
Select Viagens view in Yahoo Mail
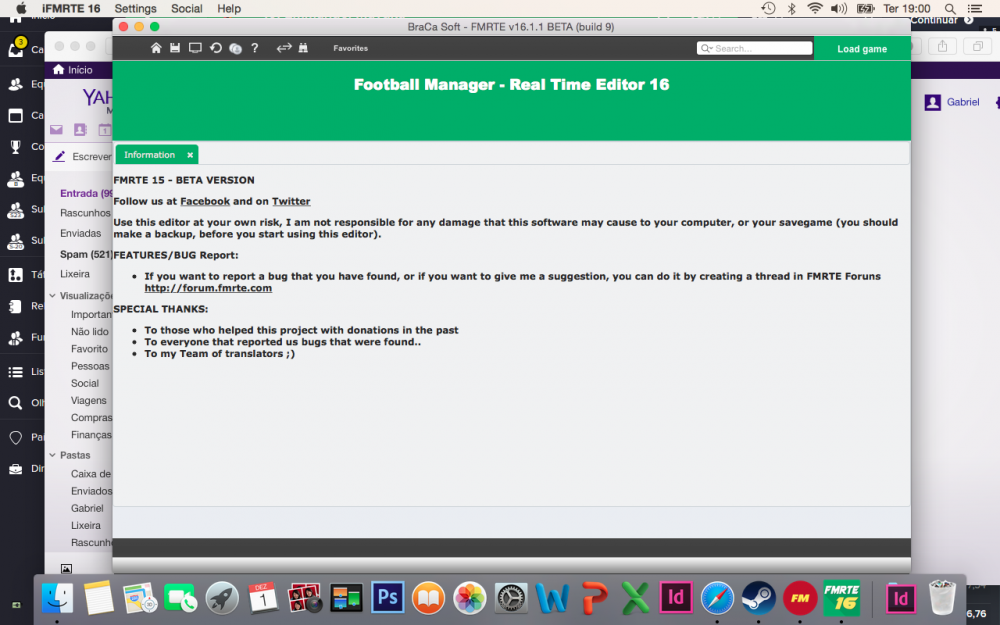(89, 401)
